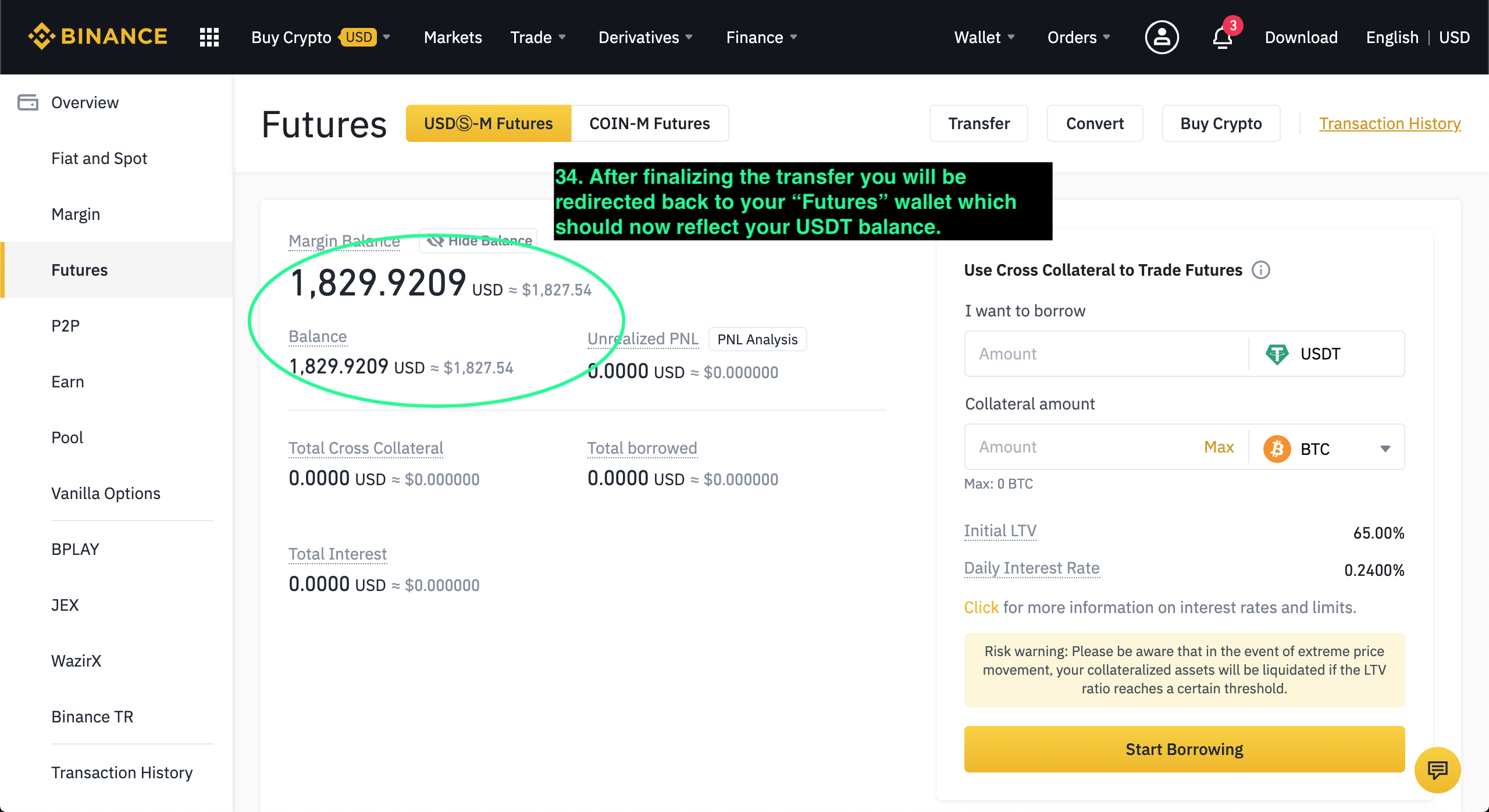
Task: Click the Margin Balance label
Action: [x=344, y=241]
